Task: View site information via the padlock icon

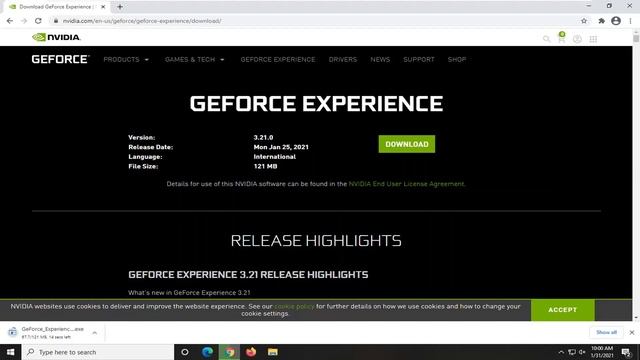Action: tap(56, 21)
